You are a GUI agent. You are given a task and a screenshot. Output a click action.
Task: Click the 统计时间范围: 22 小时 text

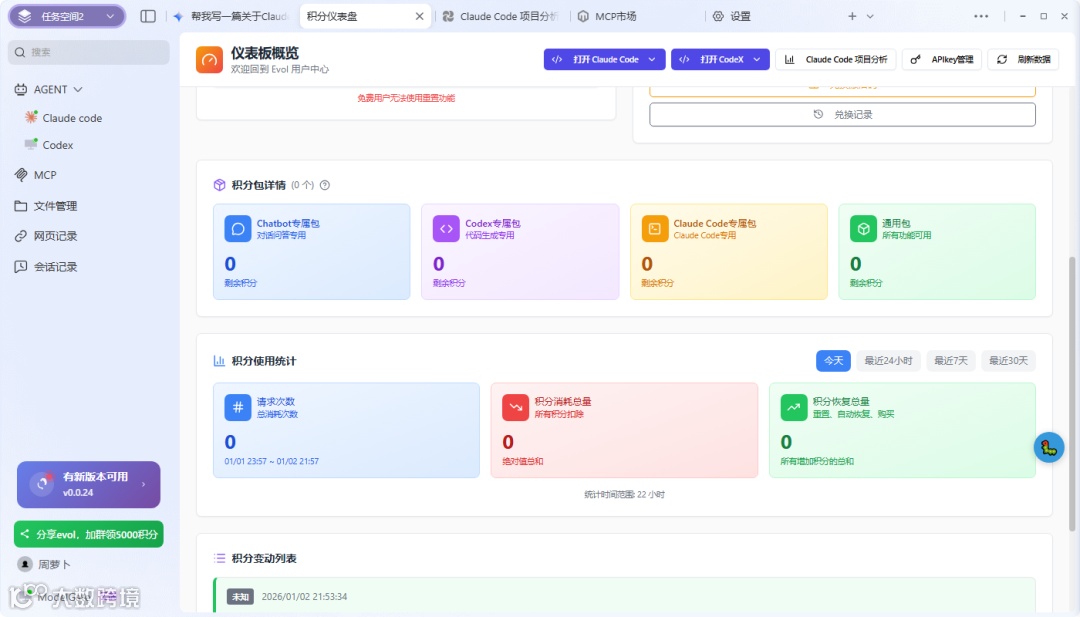[x=624, y=494]
